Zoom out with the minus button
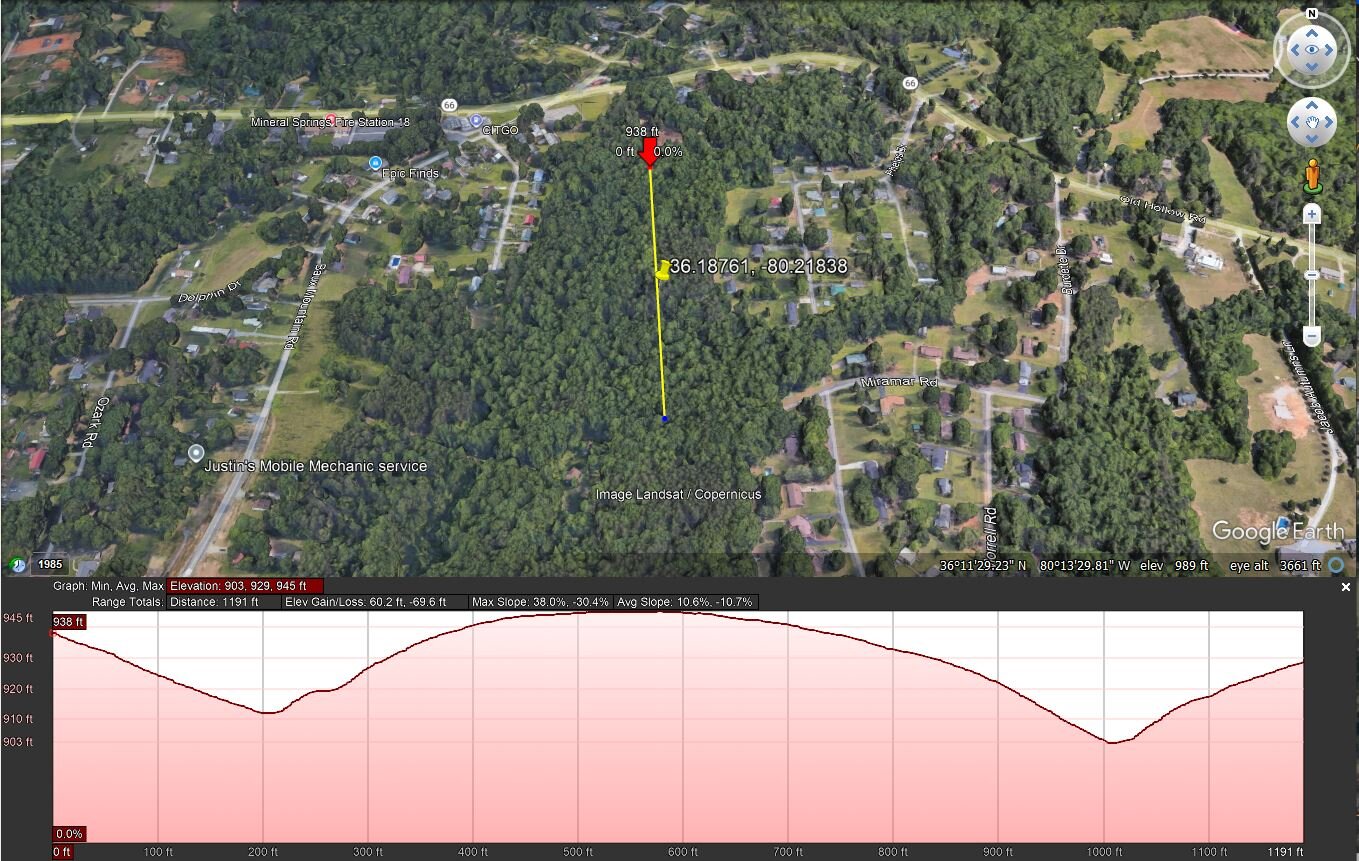Image resolution: width=1359 pixels, height=861 pixels. pos(1312,337)
